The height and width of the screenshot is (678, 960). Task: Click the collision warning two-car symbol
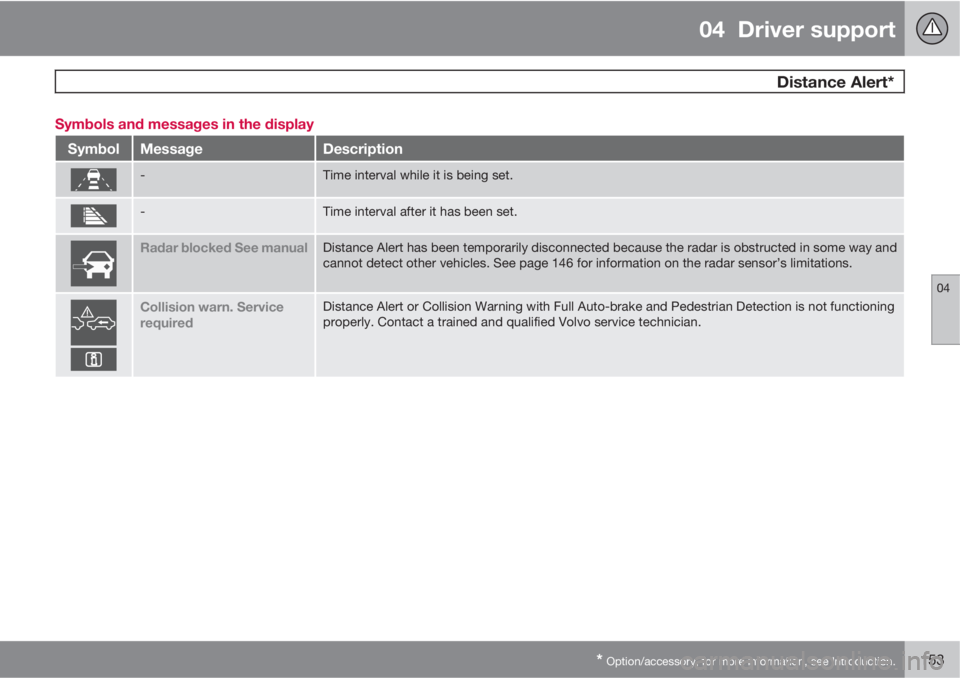point(94,322)
